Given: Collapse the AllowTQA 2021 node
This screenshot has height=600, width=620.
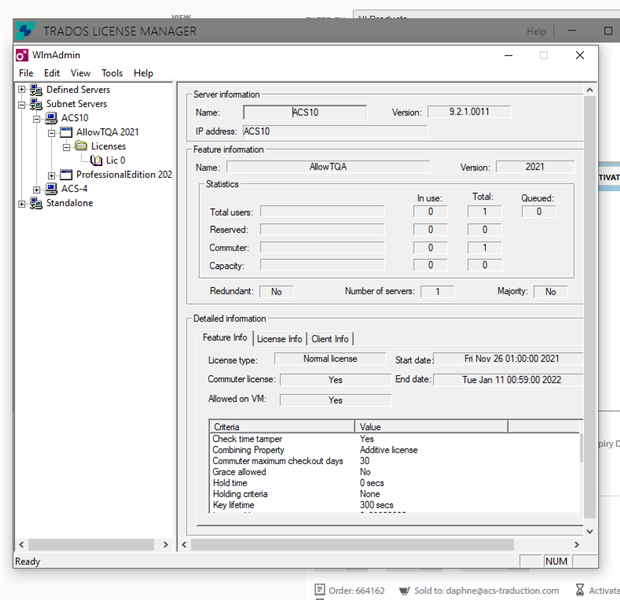Looking at the screenshot, I should pos(51,133).
